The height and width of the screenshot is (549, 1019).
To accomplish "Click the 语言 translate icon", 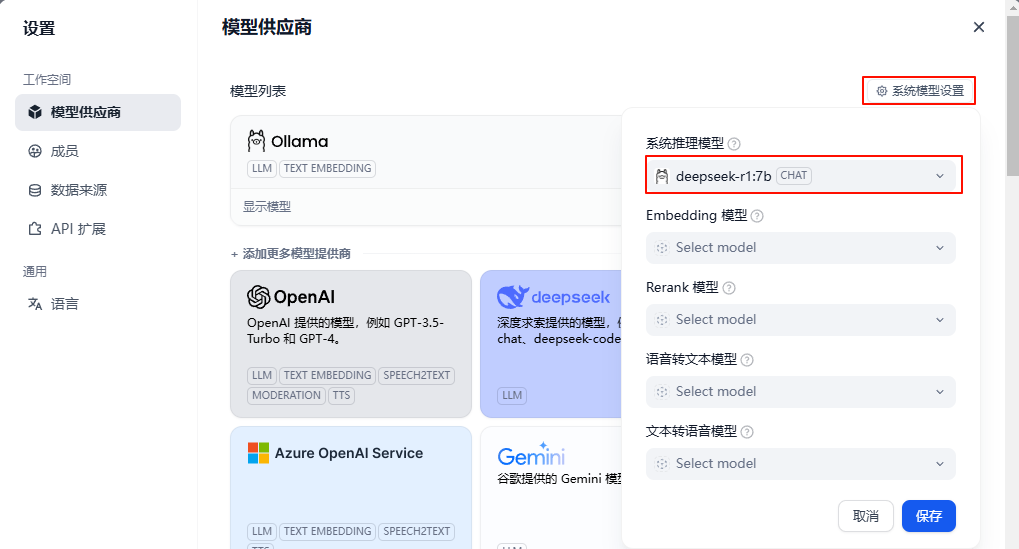I will click(35, 303).
